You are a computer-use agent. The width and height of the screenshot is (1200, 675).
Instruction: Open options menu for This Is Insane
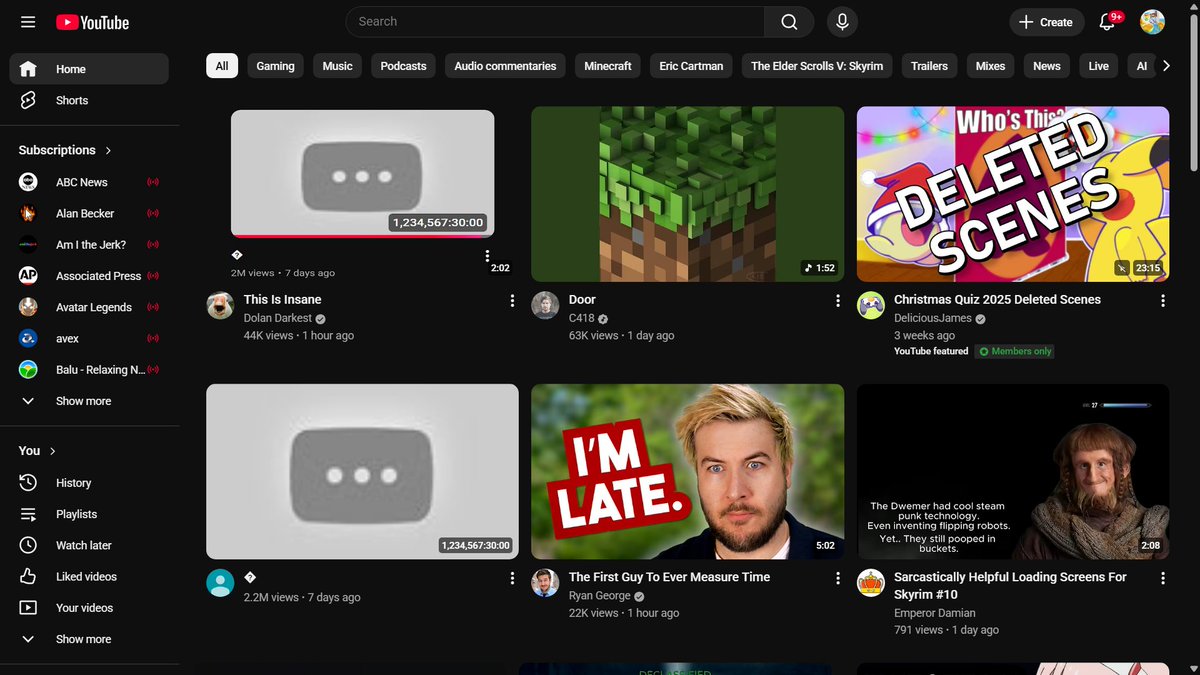(512, 300)
